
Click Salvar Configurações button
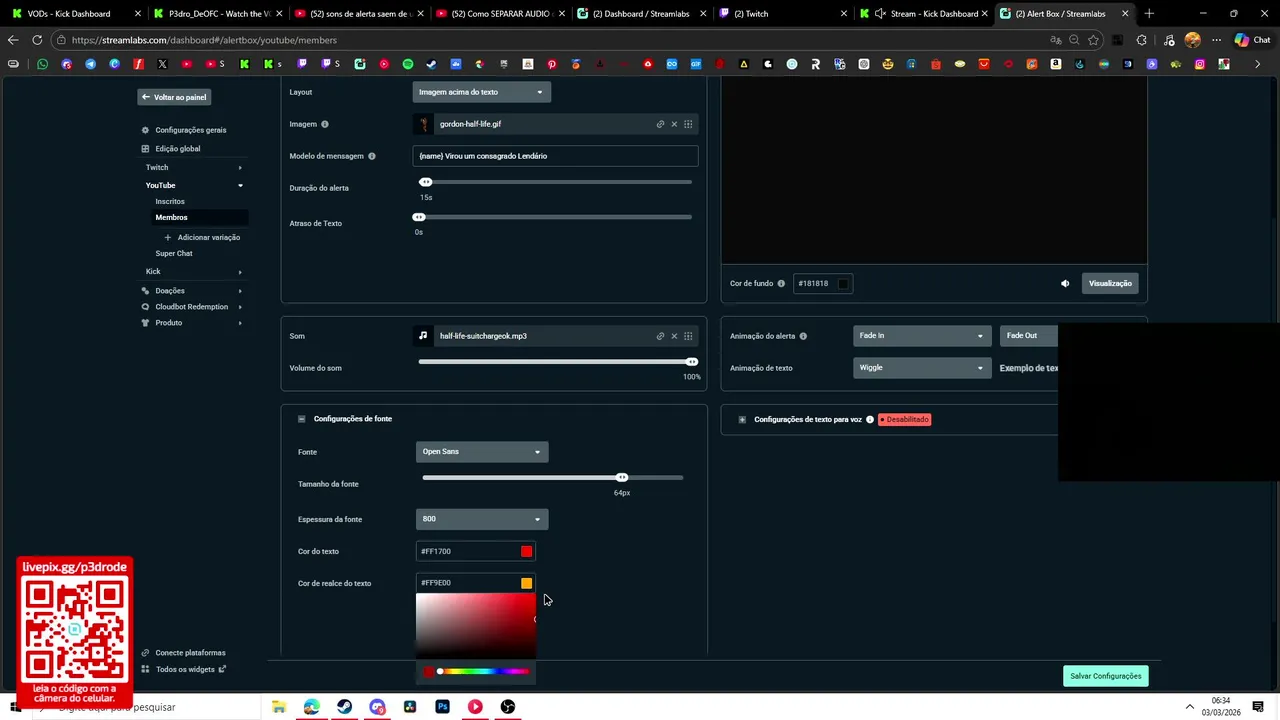[1105, 676]
